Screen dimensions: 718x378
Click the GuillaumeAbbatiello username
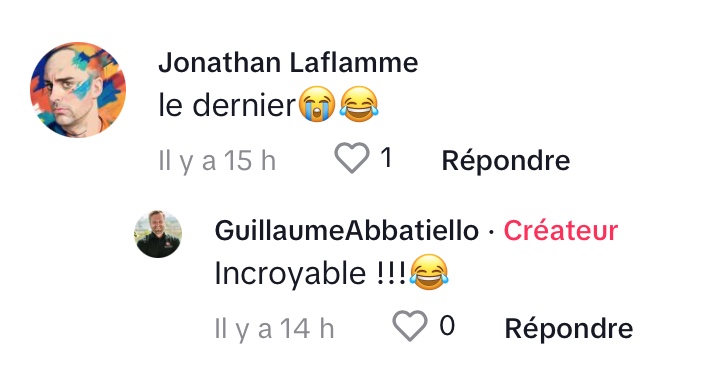[x=347, y=230]
